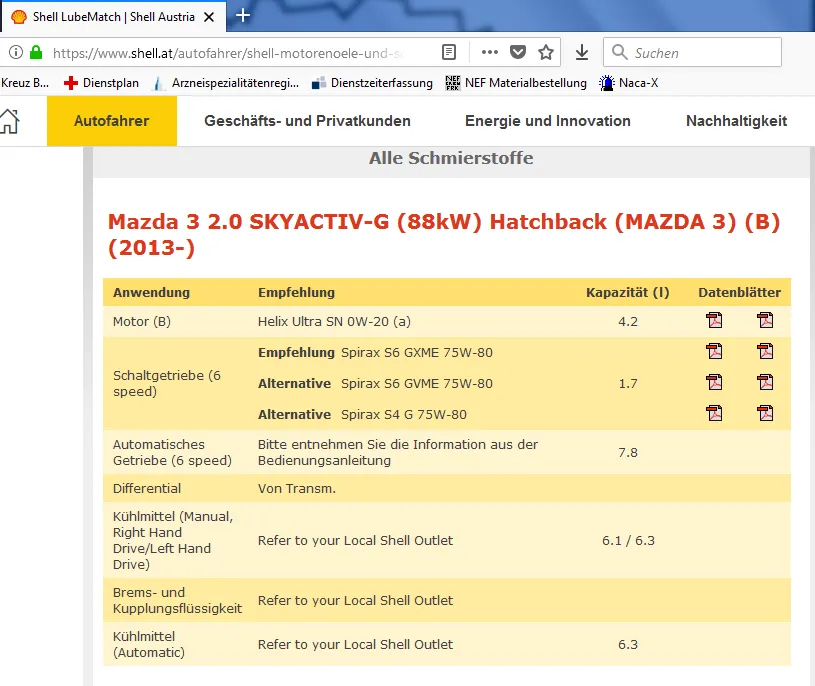Click Spirax S4 G 75W-80 alternative
This screenshot has height=686, width=815.
[x=404, y=415]
